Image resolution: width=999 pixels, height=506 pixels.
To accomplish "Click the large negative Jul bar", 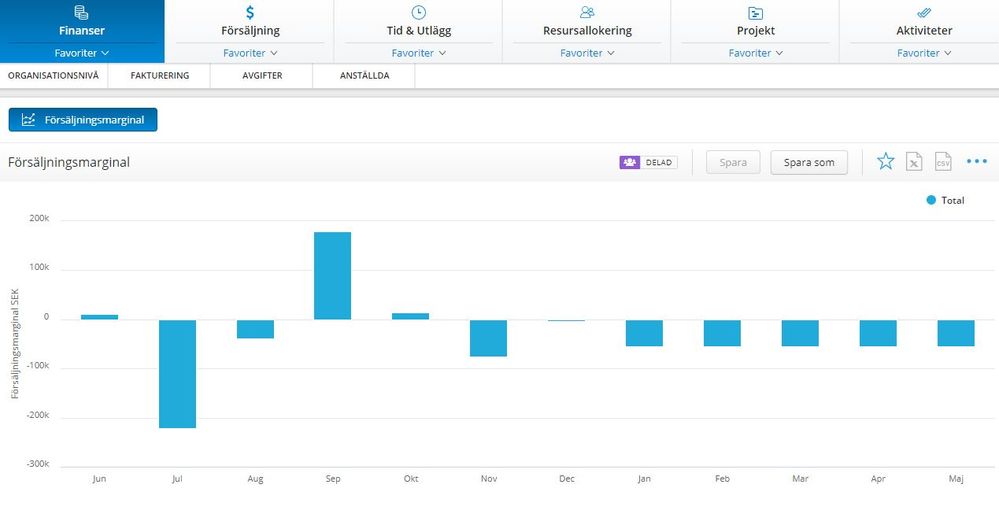I will [x=177, y=373].
